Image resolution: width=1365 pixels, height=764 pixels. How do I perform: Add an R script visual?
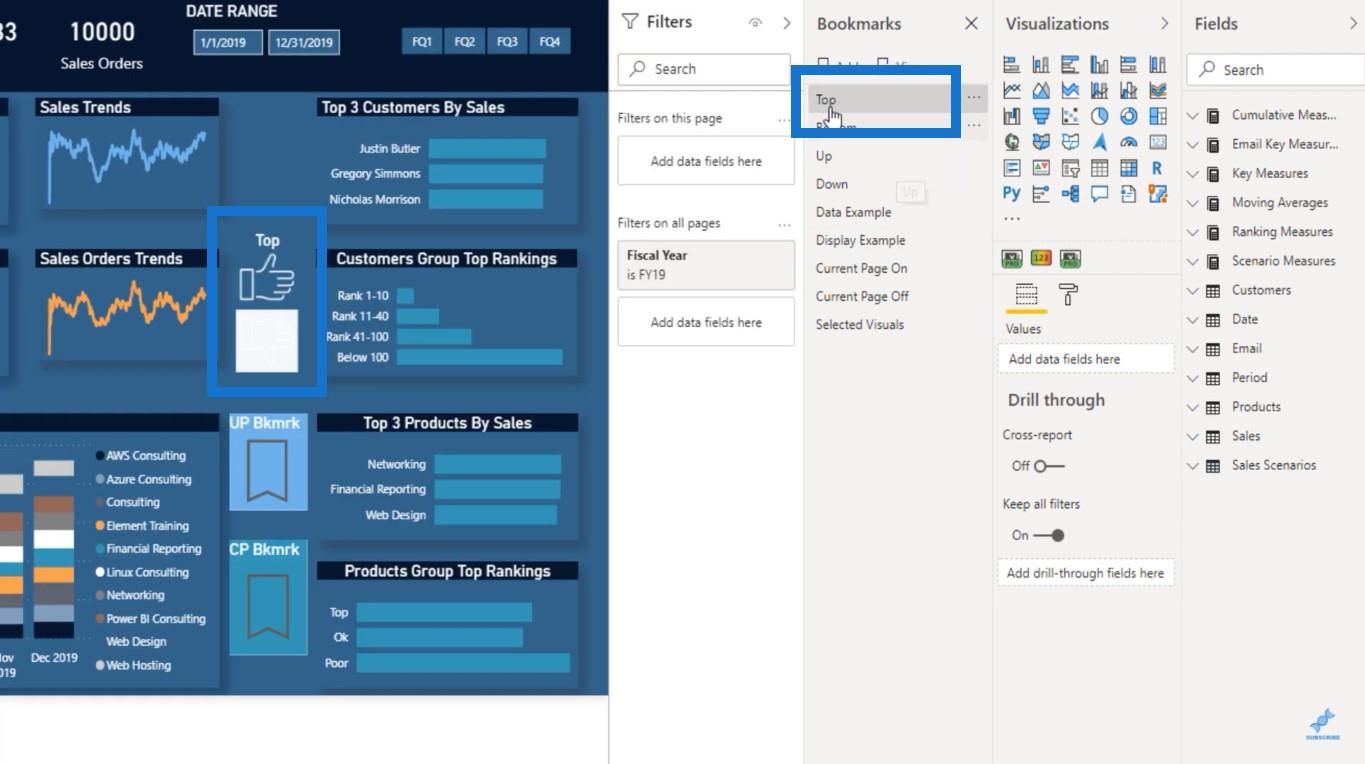coord(1158,168)
